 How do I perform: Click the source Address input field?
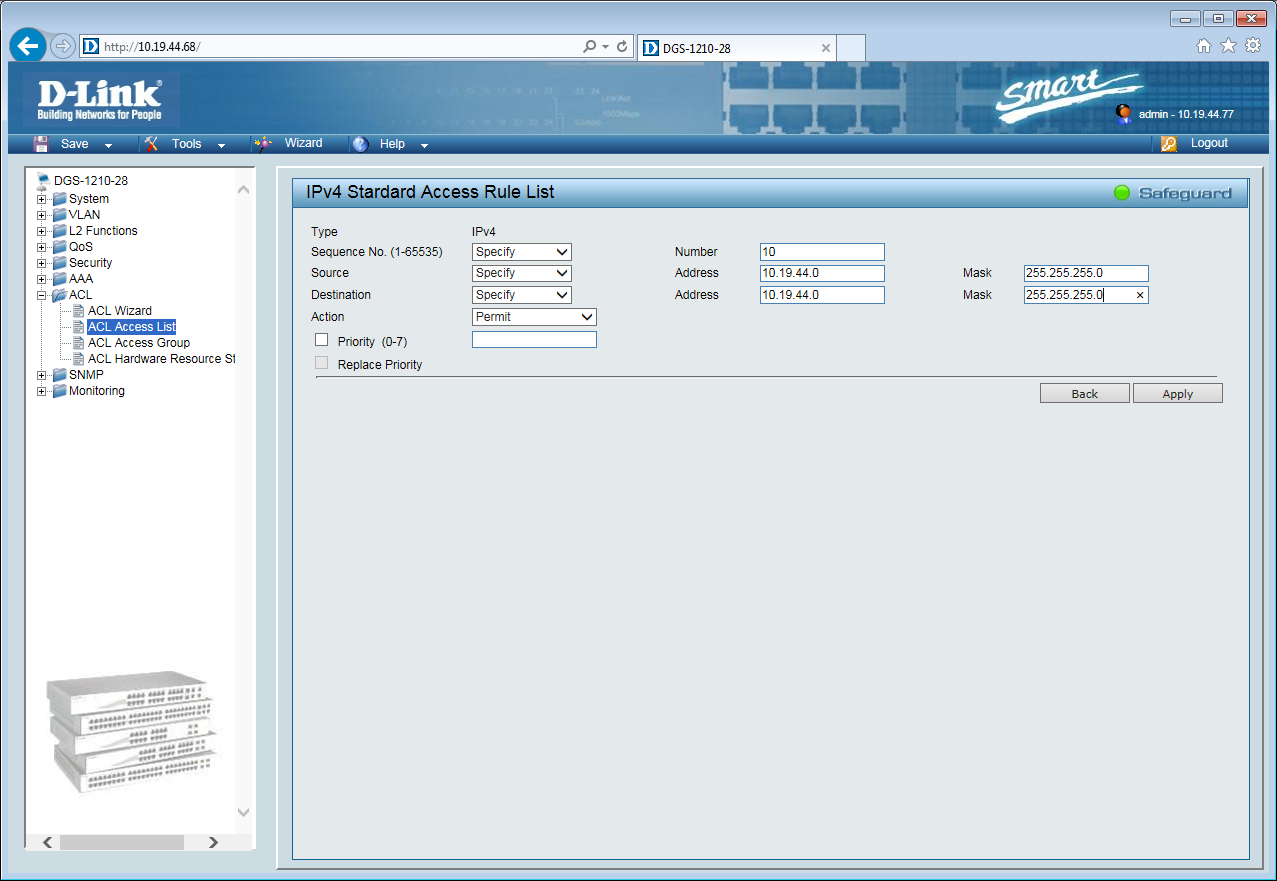pyautogui.click(x=821, y=273)
